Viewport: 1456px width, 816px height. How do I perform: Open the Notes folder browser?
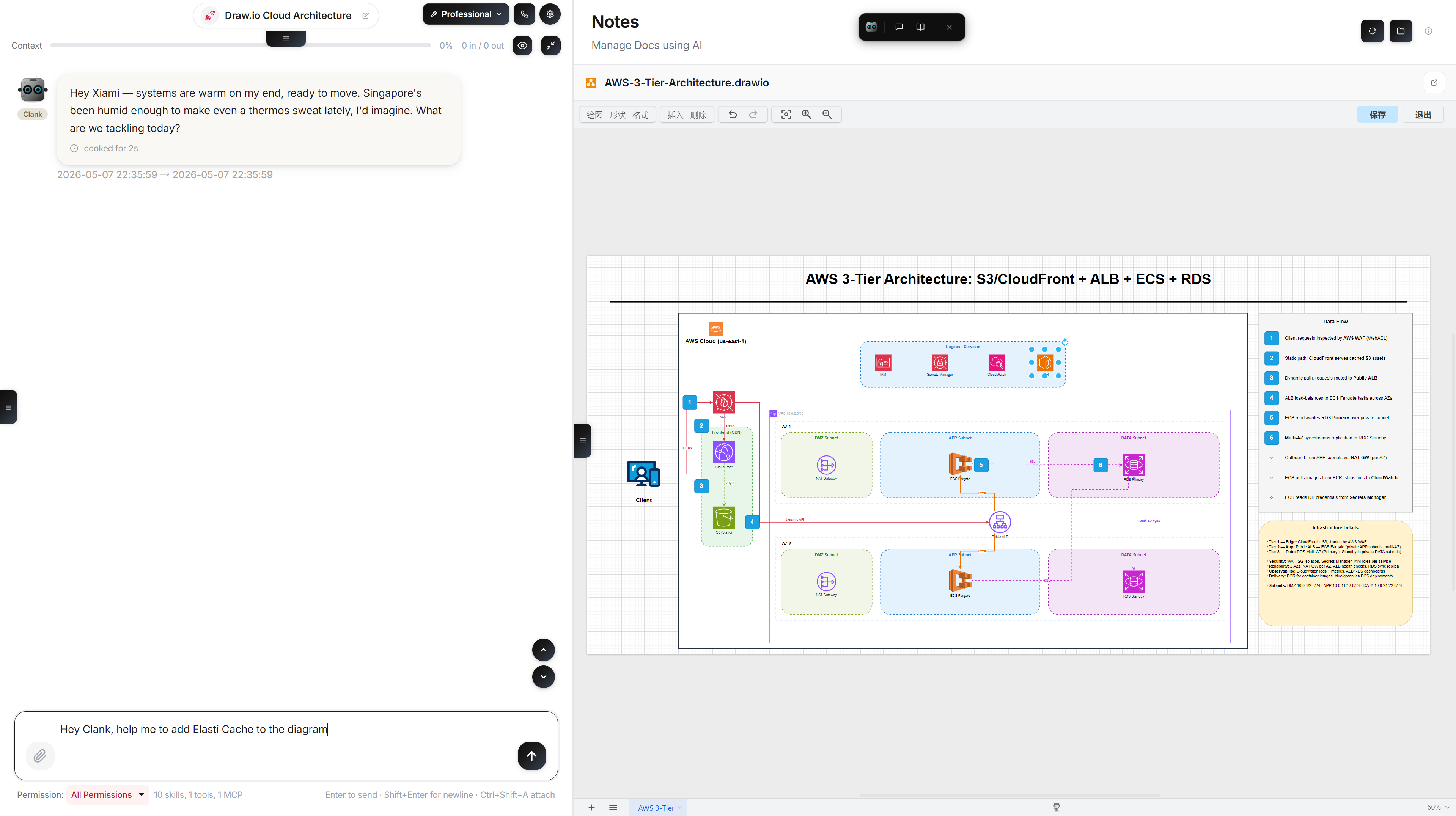(x=1401, y=31)
